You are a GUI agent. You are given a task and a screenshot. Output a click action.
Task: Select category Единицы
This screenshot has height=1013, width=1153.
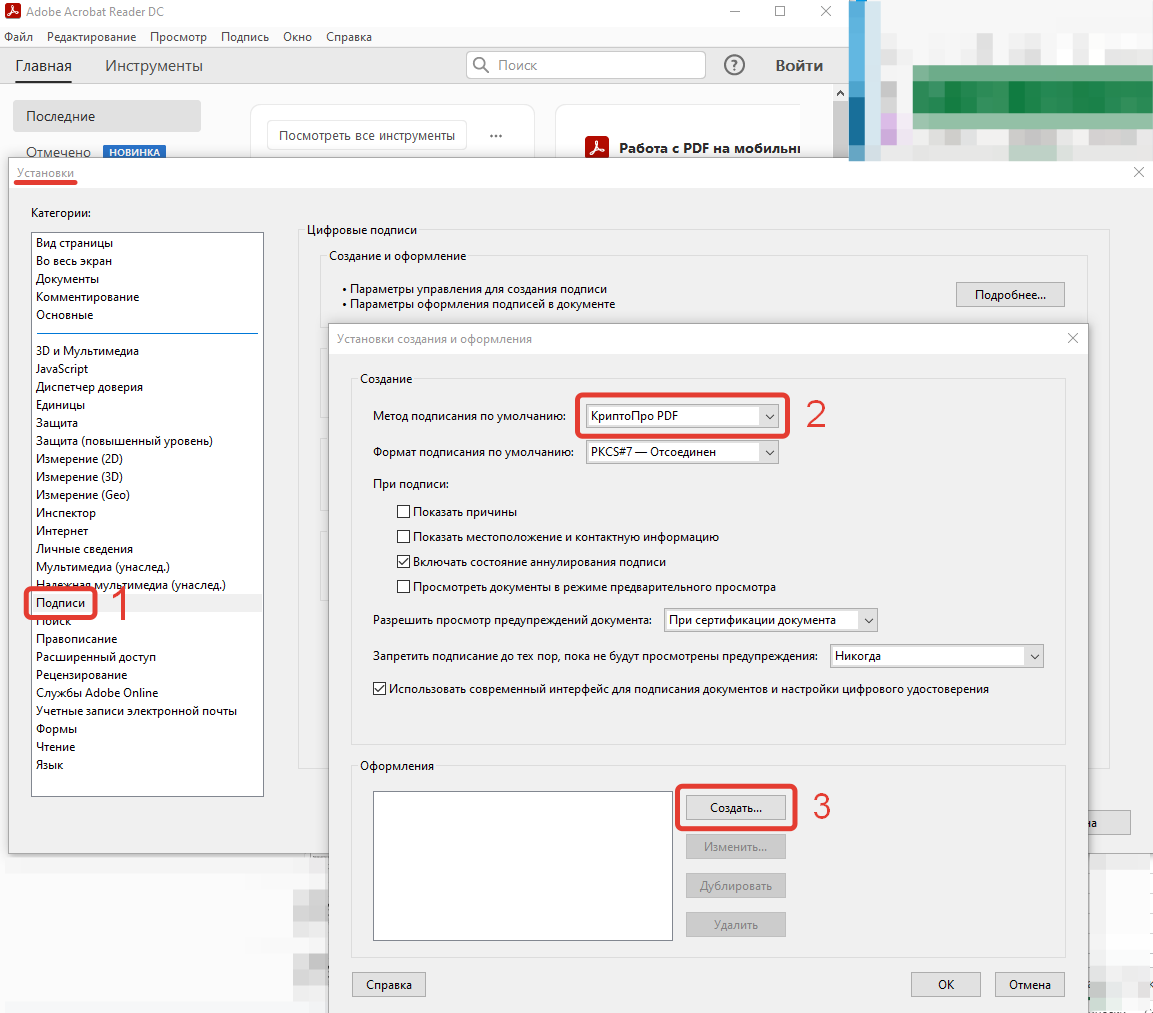[60, 405]
